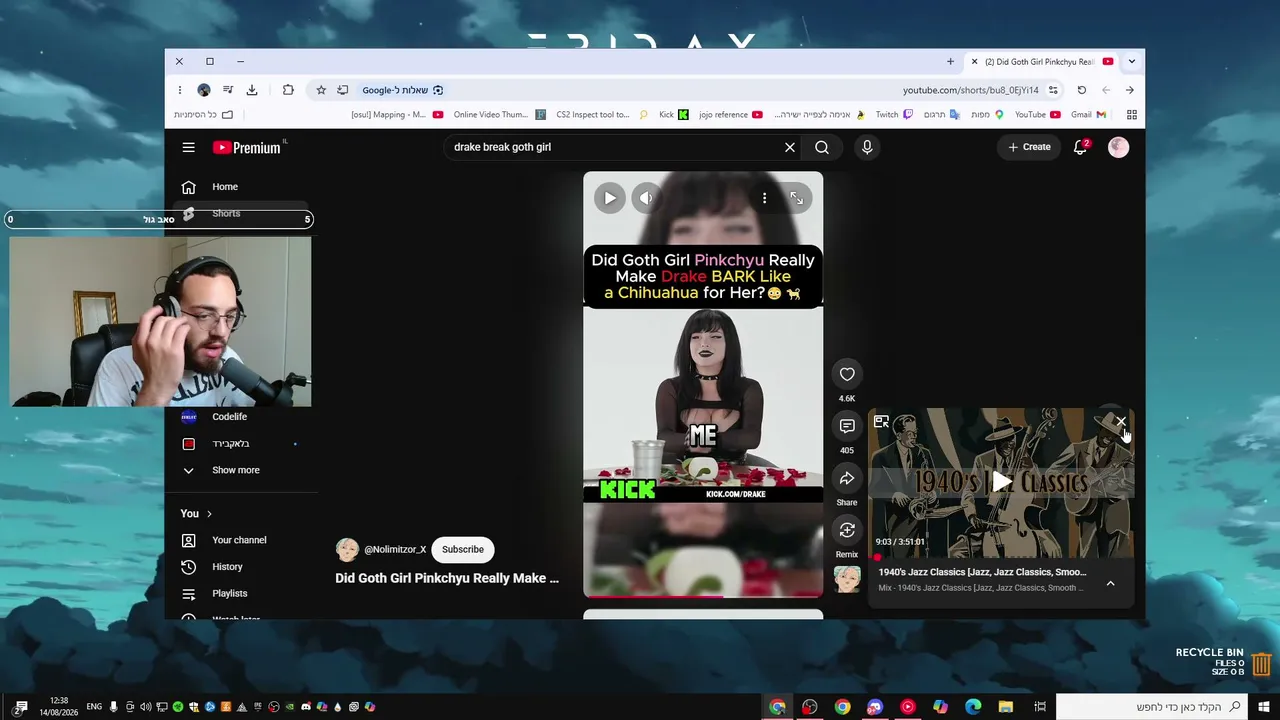Screen dimensions: 1280x720
Task: Play the 1940's Jazz Classics miniplayer
Action: 1001,482
